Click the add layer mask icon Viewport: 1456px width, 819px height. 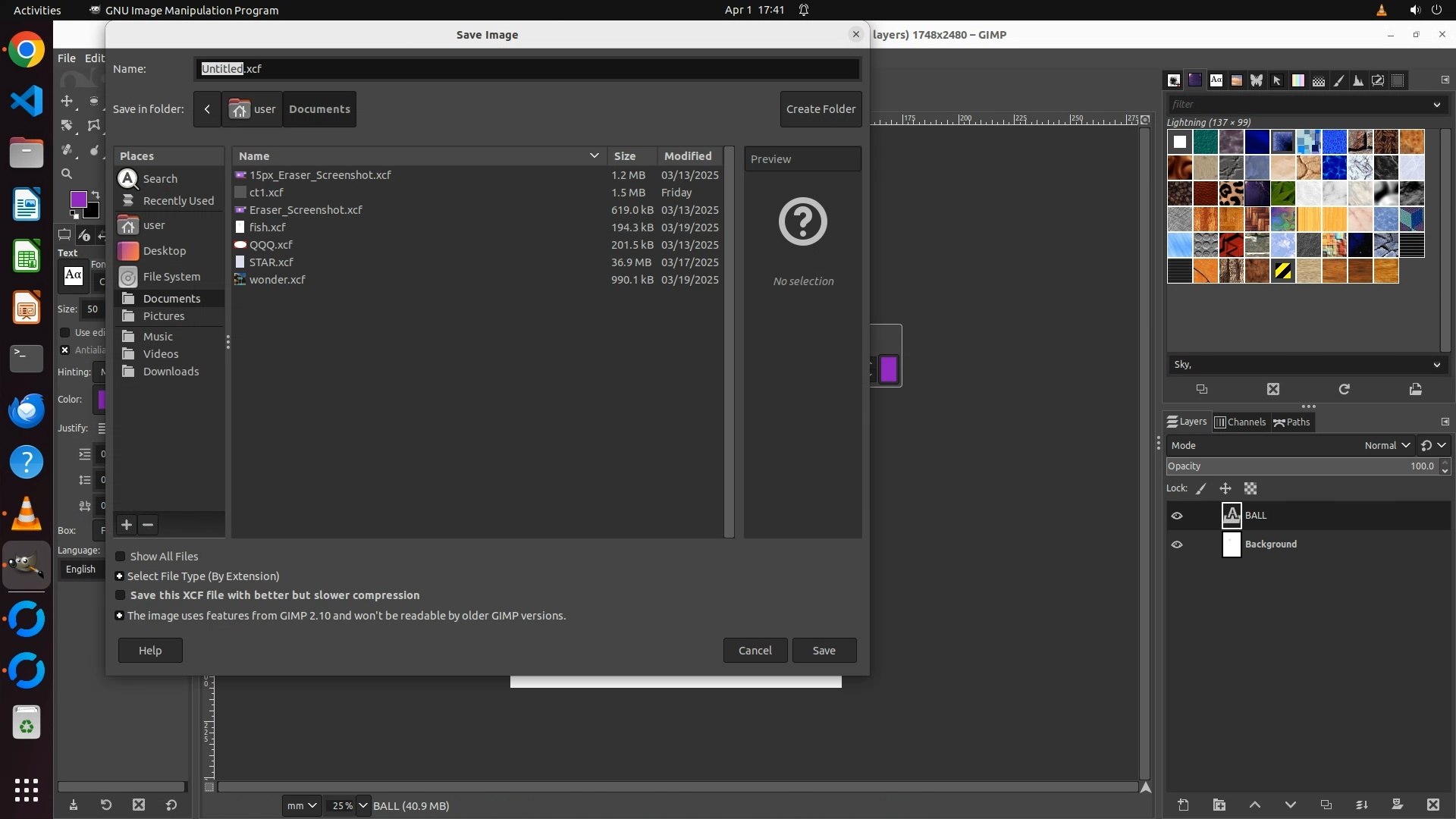coord(1397,805)
